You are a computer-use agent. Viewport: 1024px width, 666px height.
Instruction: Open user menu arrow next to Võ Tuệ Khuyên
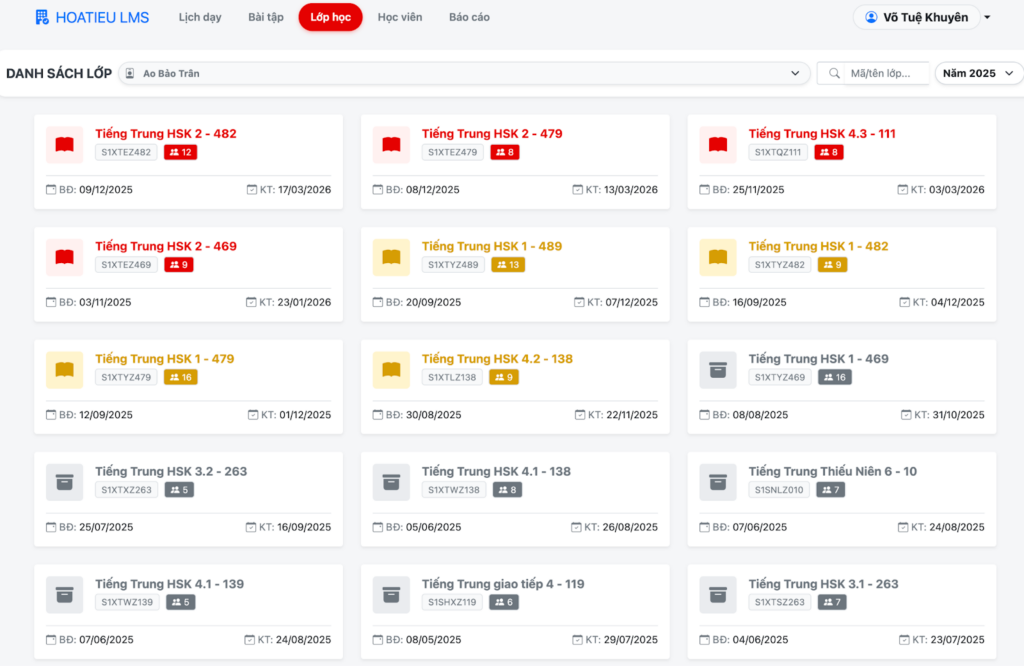[988, 18]
